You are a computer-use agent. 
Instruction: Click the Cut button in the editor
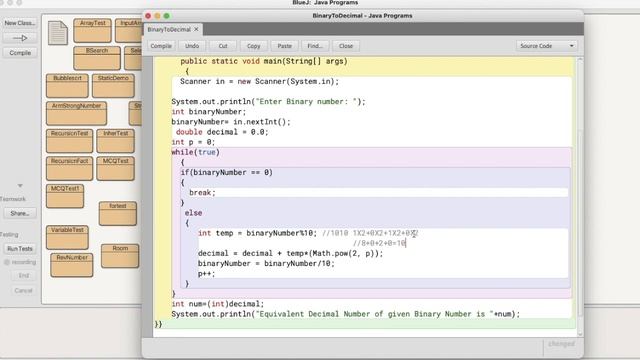point(223,46)
